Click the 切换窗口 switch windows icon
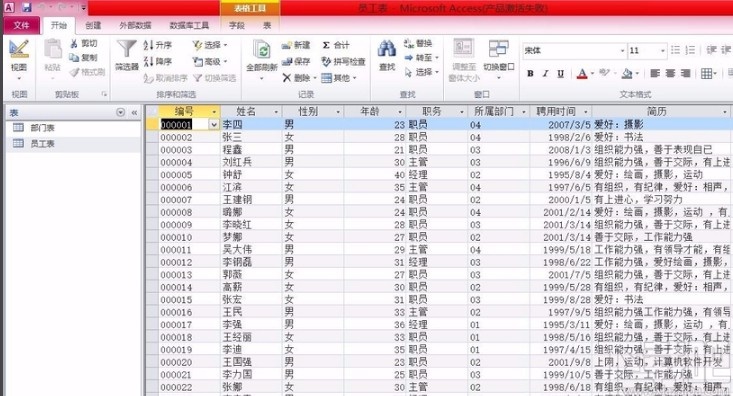Image resolution: width=733 pixels, height=396 pixels. coord(498,49)
